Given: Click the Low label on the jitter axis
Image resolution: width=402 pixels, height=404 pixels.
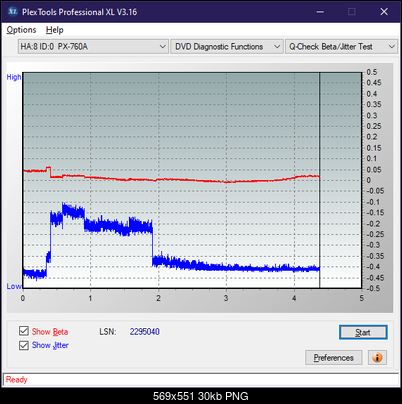Looking at the screenshot, I should [x=14, y=286].
